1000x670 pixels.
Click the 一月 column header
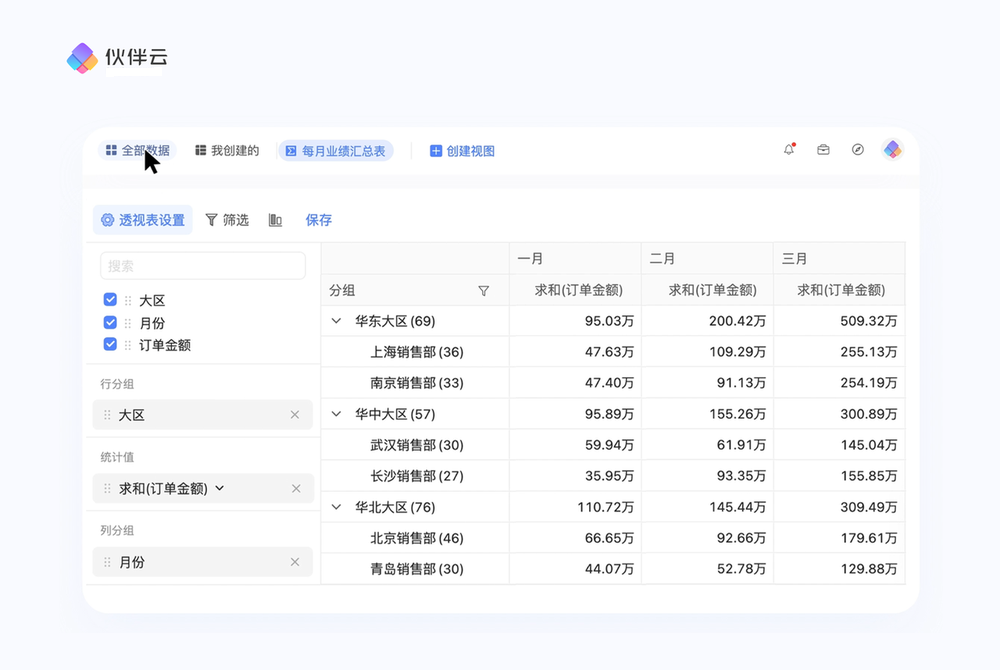pyautogui.click(x=575, y=259)
